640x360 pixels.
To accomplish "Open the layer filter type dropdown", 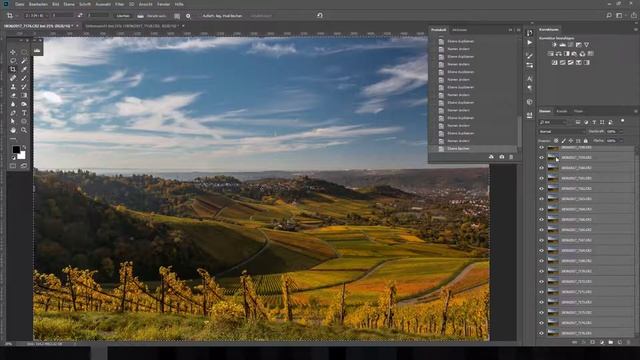I will [x=553, y=122].
